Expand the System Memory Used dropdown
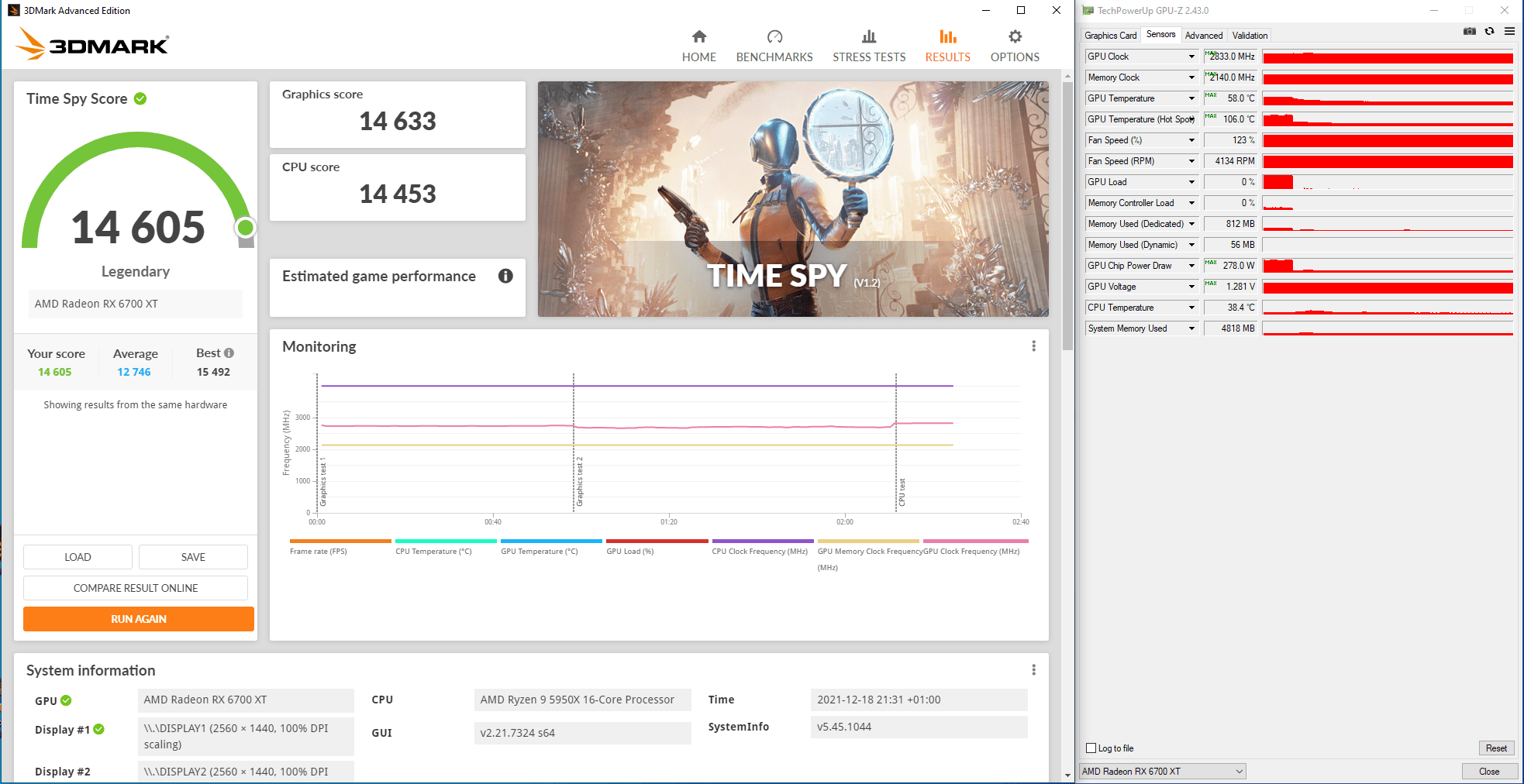Screen dimensions: 1524x784 [1191, 328]
